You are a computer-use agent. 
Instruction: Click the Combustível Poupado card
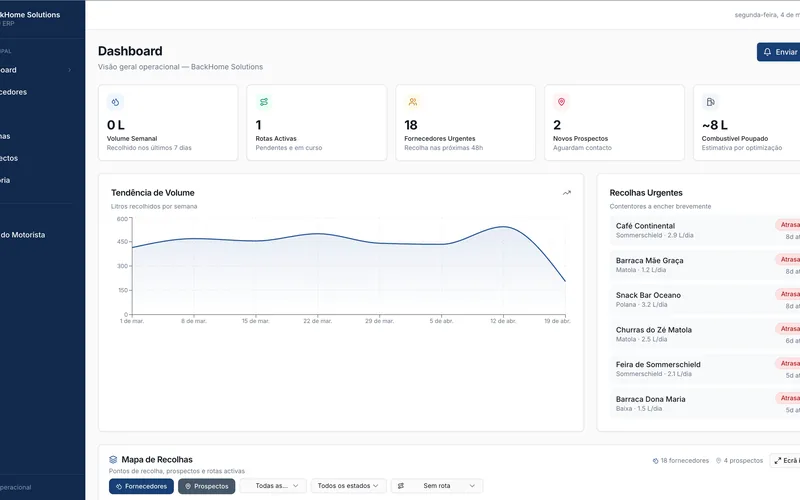(747, 123)
